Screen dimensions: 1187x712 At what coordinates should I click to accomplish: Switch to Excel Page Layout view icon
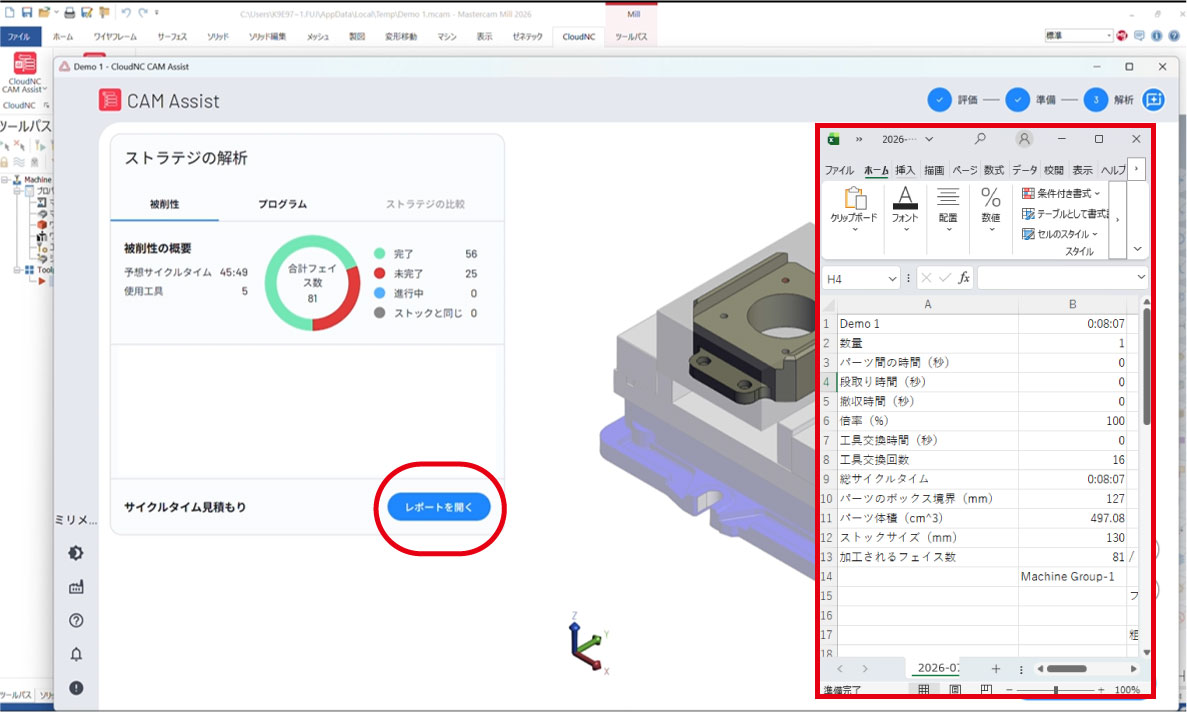[955, 689]
